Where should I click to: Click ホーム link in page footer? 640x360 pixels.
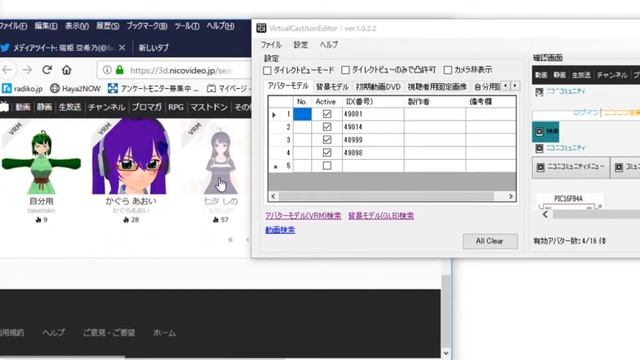click(x=164, y=333)
